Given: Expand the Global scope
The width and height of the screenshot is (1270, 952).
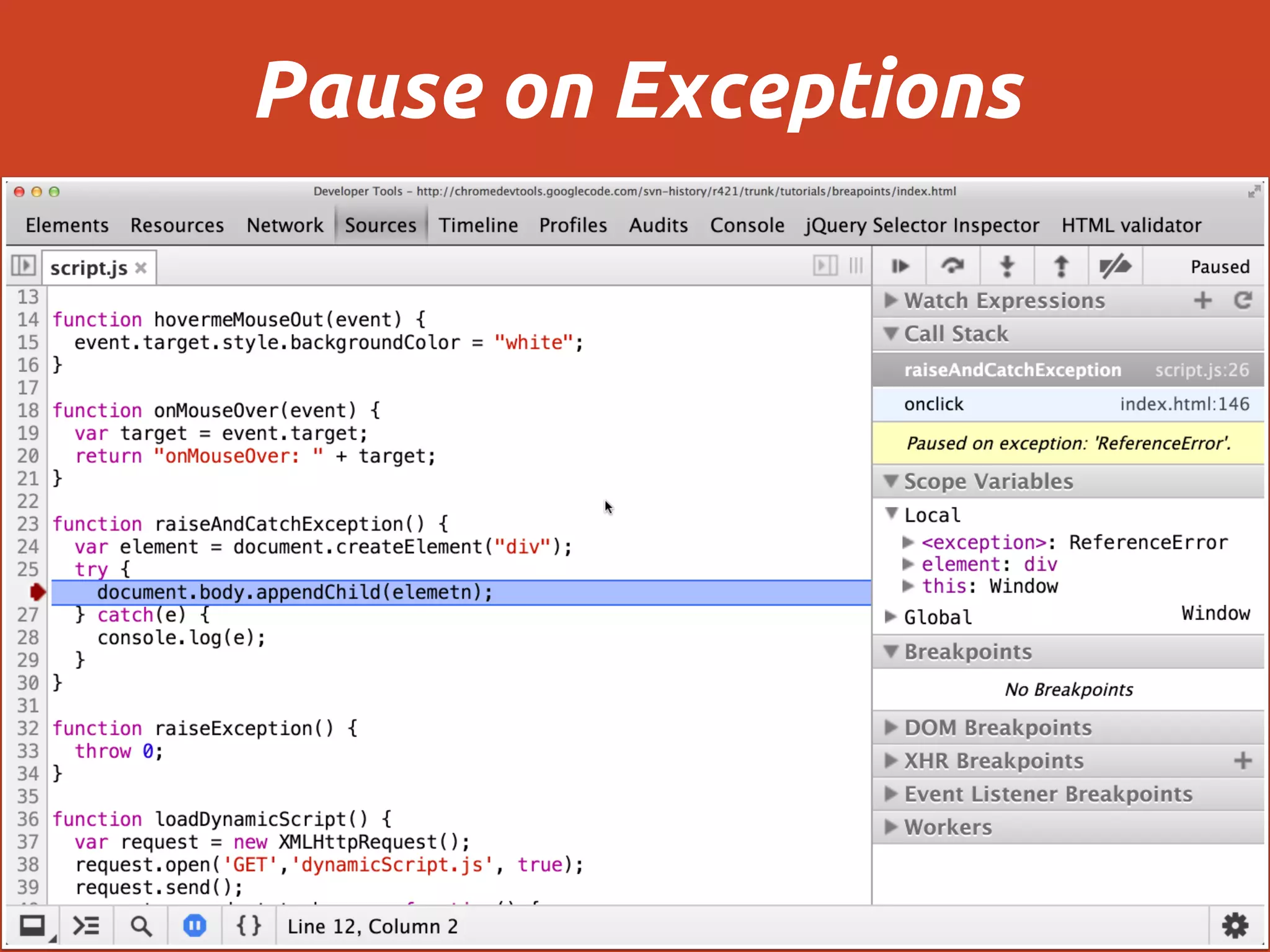Looking at the screenshot, I should (891, 617).
